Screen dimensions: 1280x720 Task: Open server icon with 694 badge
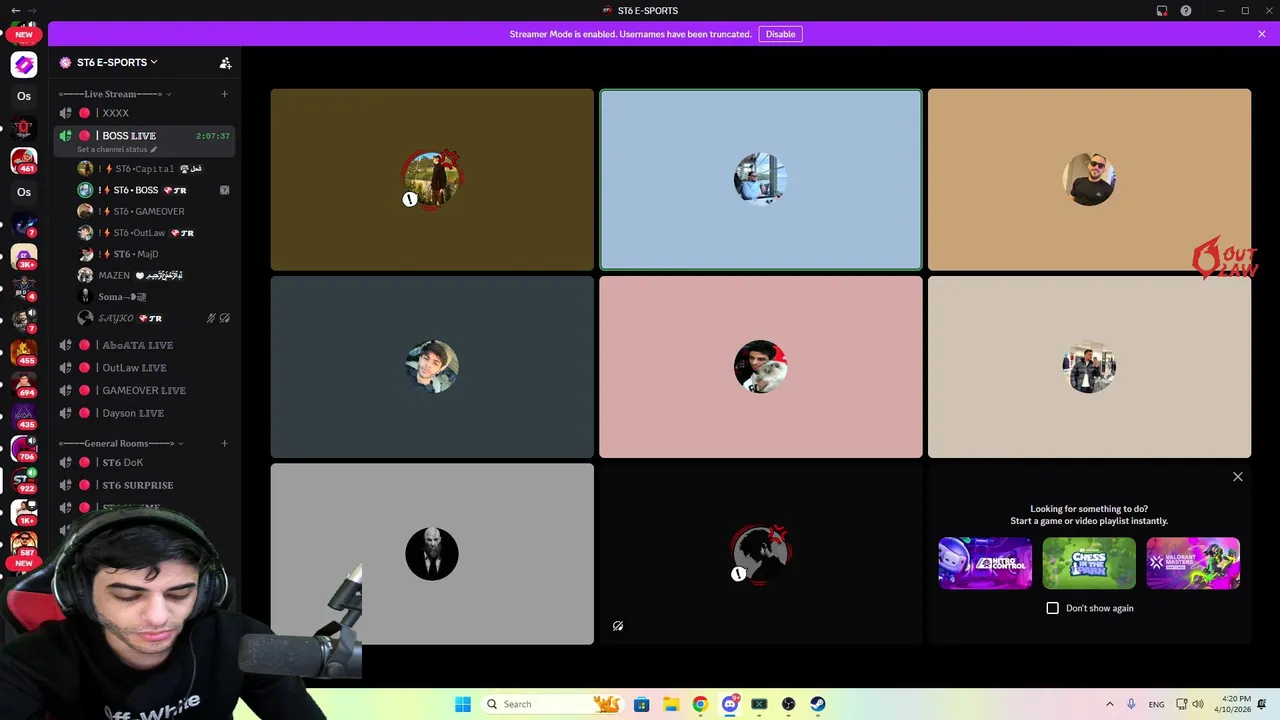tap(24, 384)
